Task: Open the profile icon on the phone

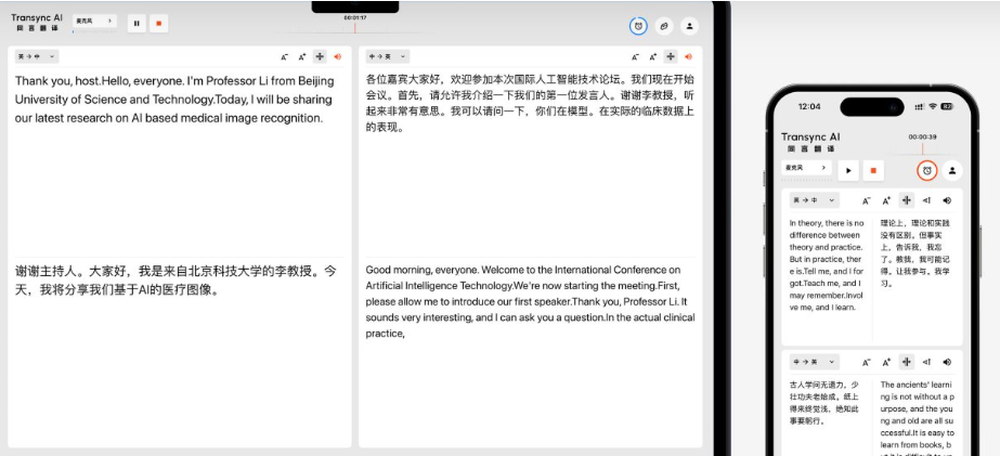Action: tap(952, 170)
